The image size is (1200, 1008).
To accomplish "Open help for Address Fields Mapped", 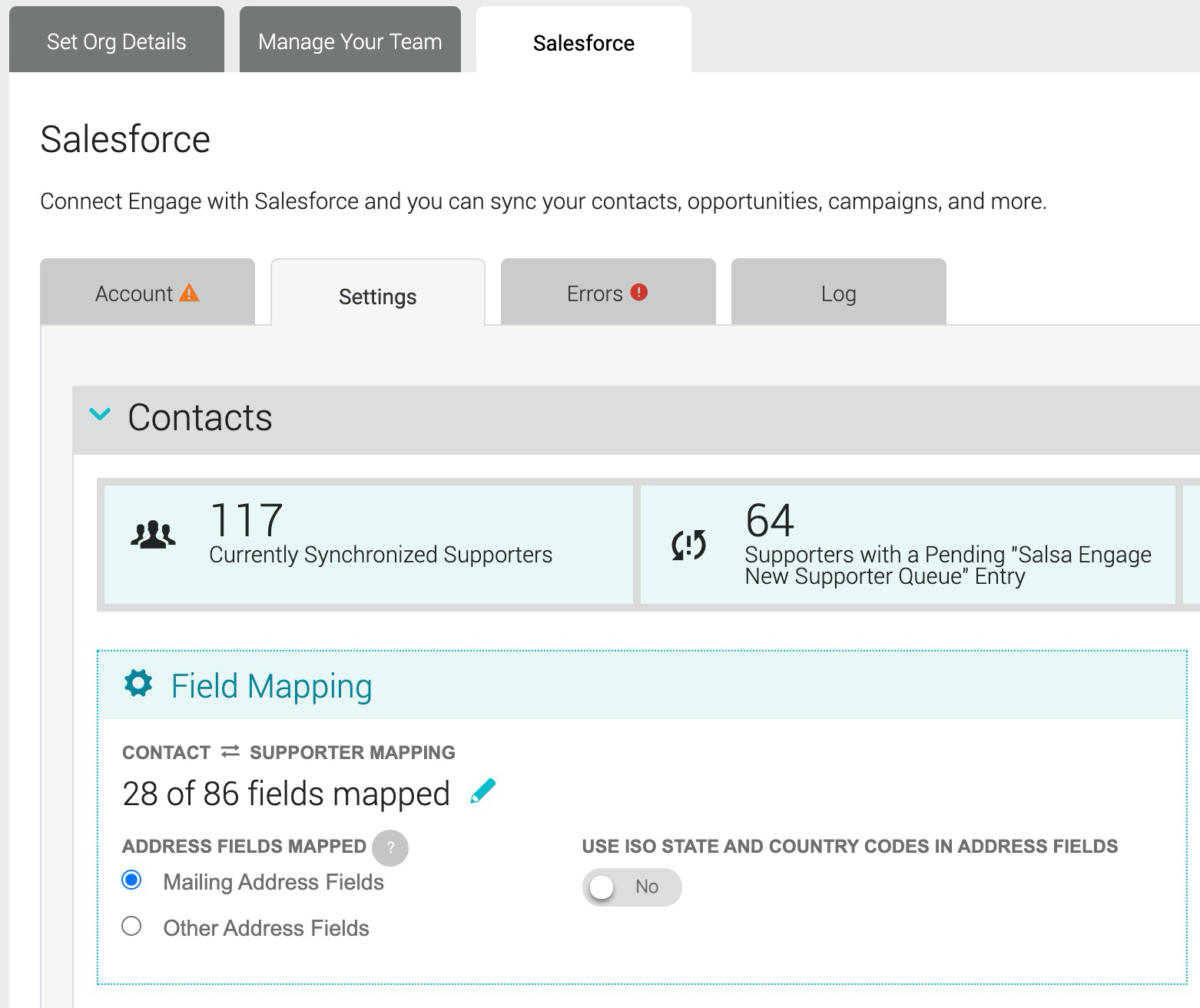I will (390, 848).
